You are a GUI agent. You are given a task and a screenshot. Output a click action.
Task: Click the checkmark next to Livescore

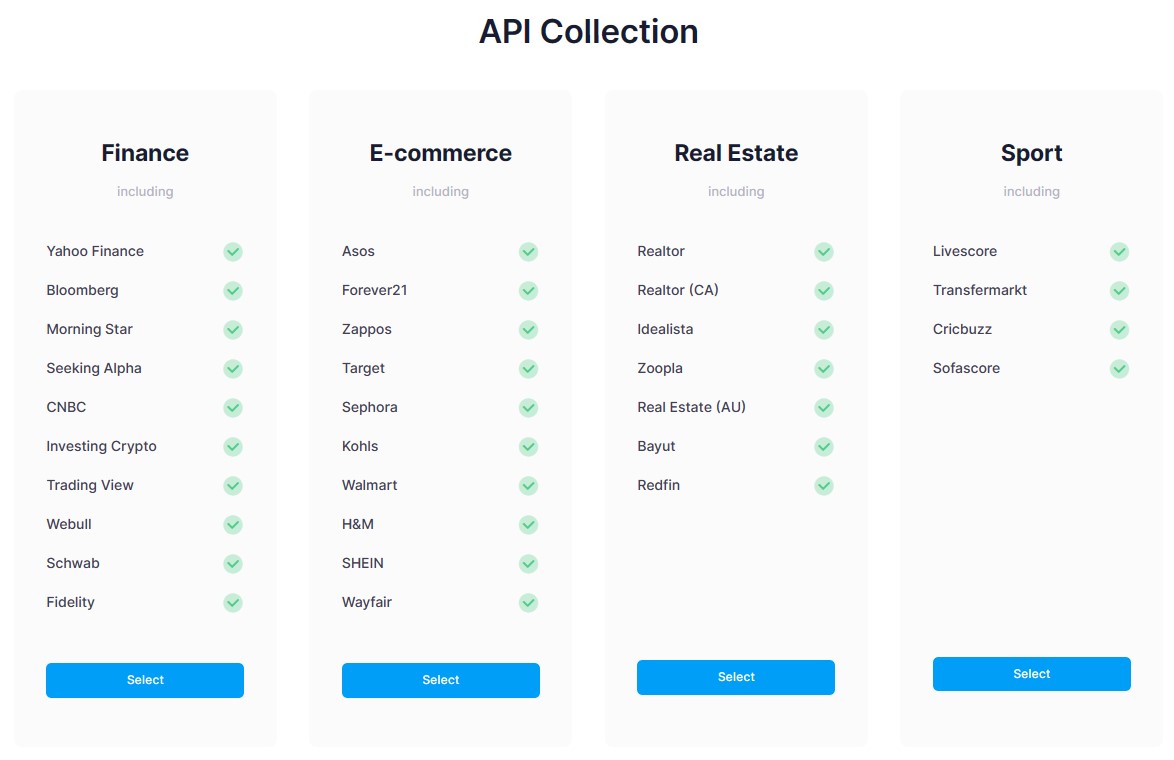point(1119,252)
